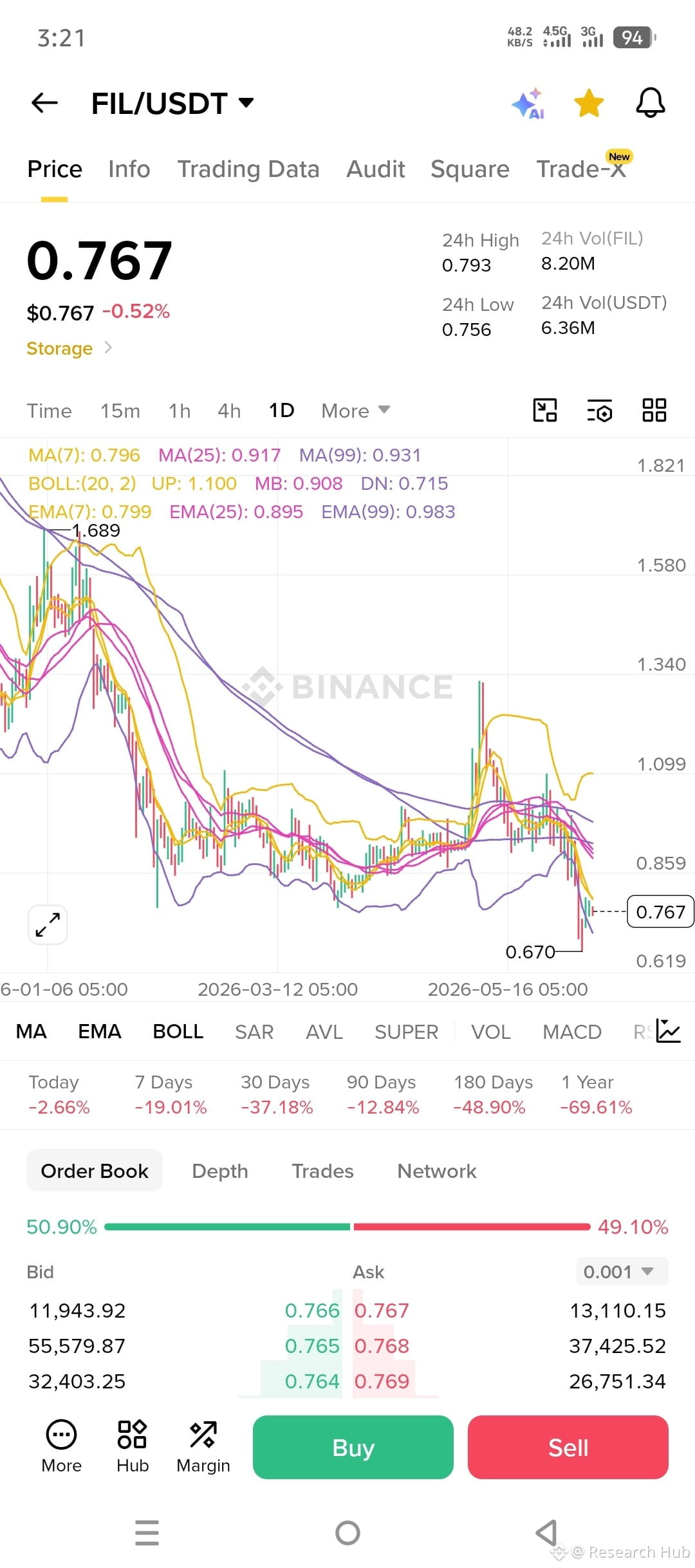
Task: Tap the Android home circle button
Action: [347, 1533]
